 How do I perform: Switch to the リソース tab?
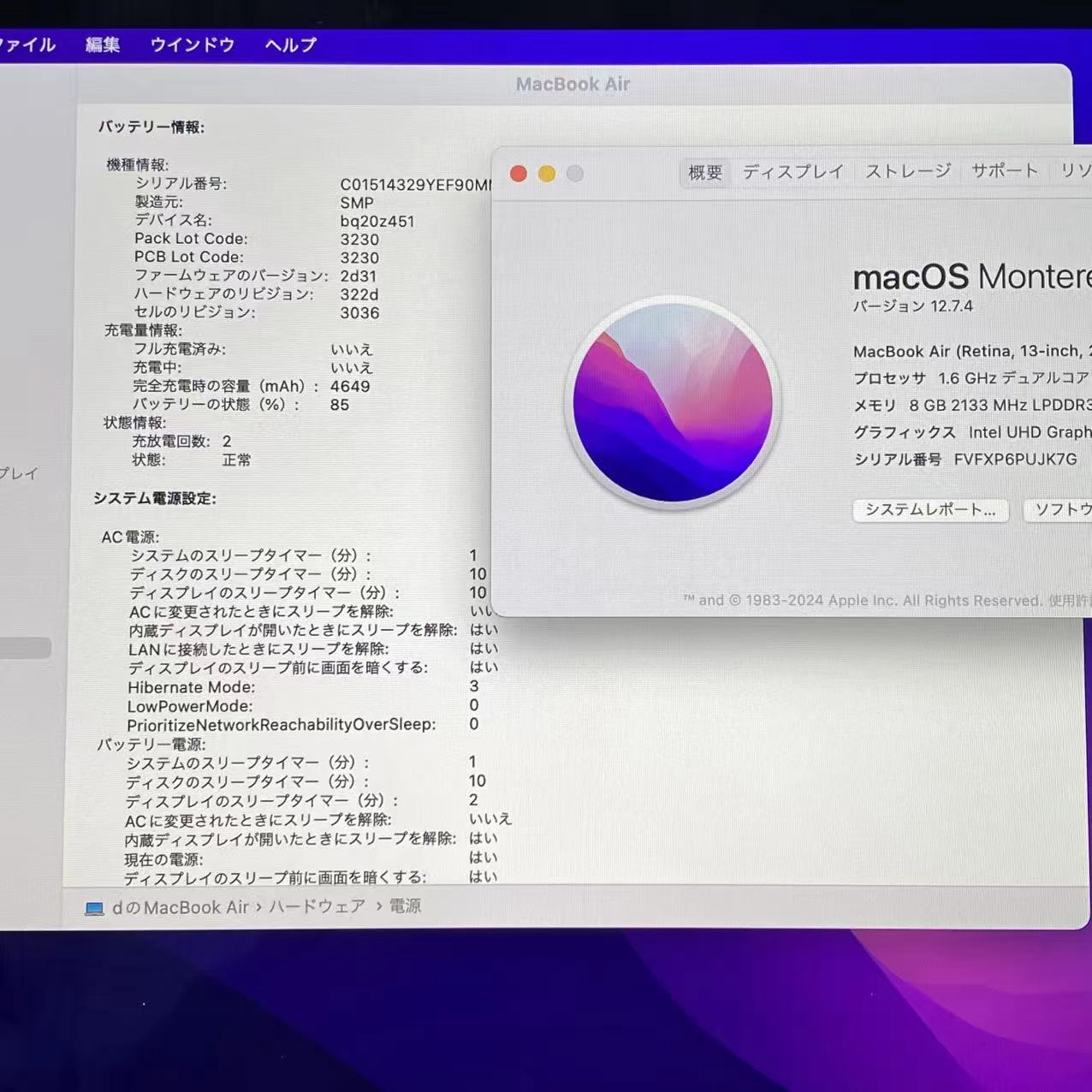(1076, 170)
